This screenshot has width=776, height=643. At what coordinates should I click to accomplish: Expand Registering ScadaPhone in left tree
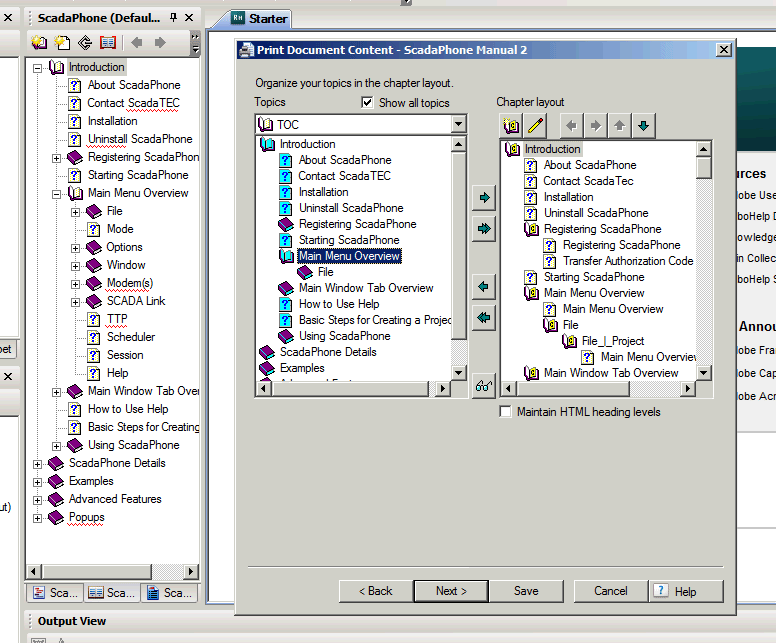click(56, 158)
